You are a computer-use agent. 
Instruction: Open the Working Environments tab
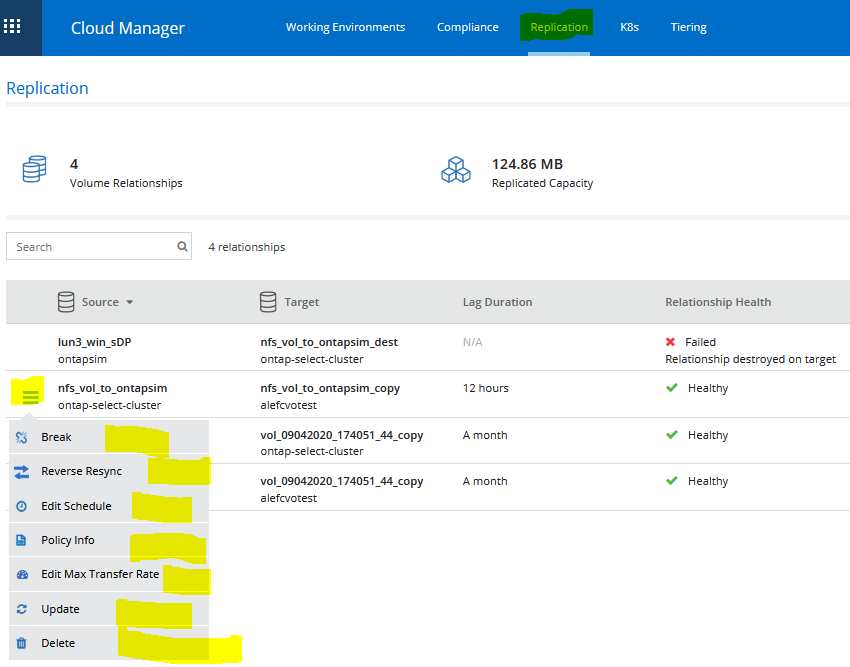(x=345, y=27)
